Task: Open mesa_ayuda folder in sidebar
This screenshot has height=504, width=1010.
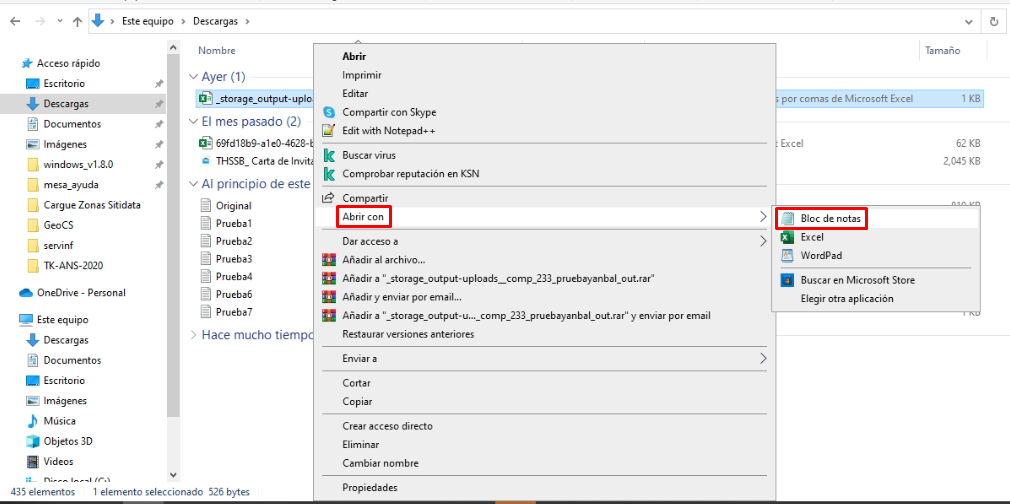Action: (x=71, y=185)
